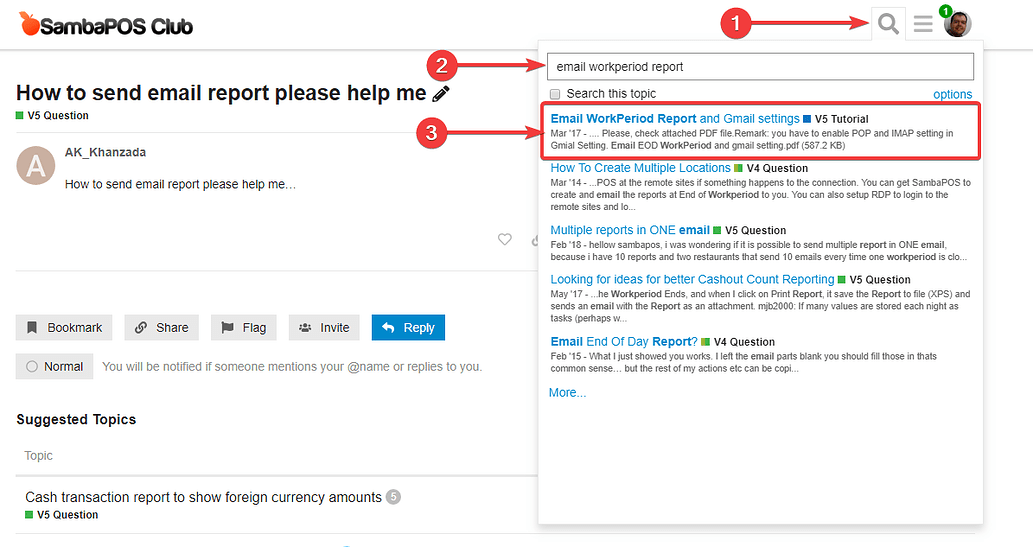Click V4 Question label beside Email End Of Day
Viewport: 1033px width, 547px height.
739,342
